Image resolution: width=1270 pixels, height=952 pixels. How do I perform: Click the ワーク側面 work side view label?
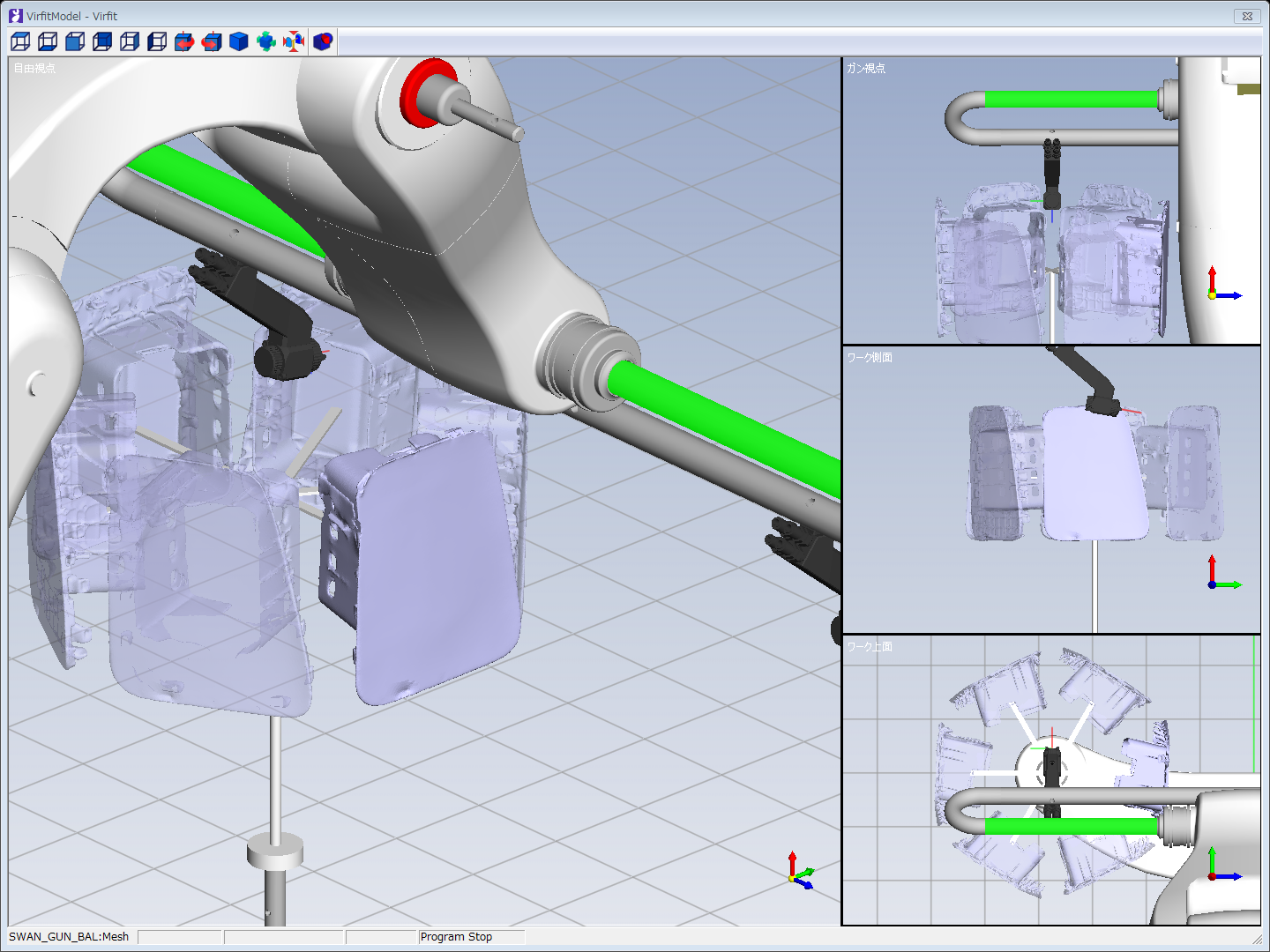point(870,357)
